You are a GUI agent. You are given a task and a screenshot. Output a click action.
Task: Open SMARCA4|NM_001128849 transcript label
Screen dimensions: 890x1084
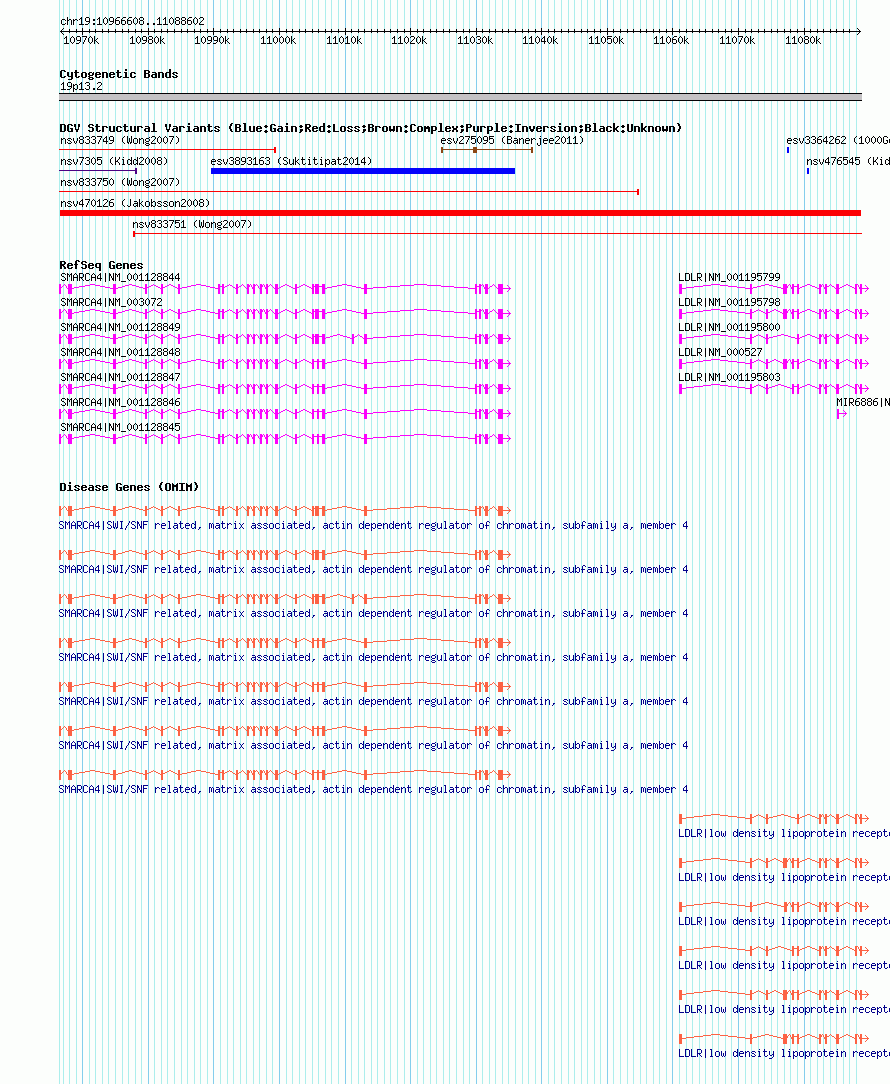pos(120,327)
